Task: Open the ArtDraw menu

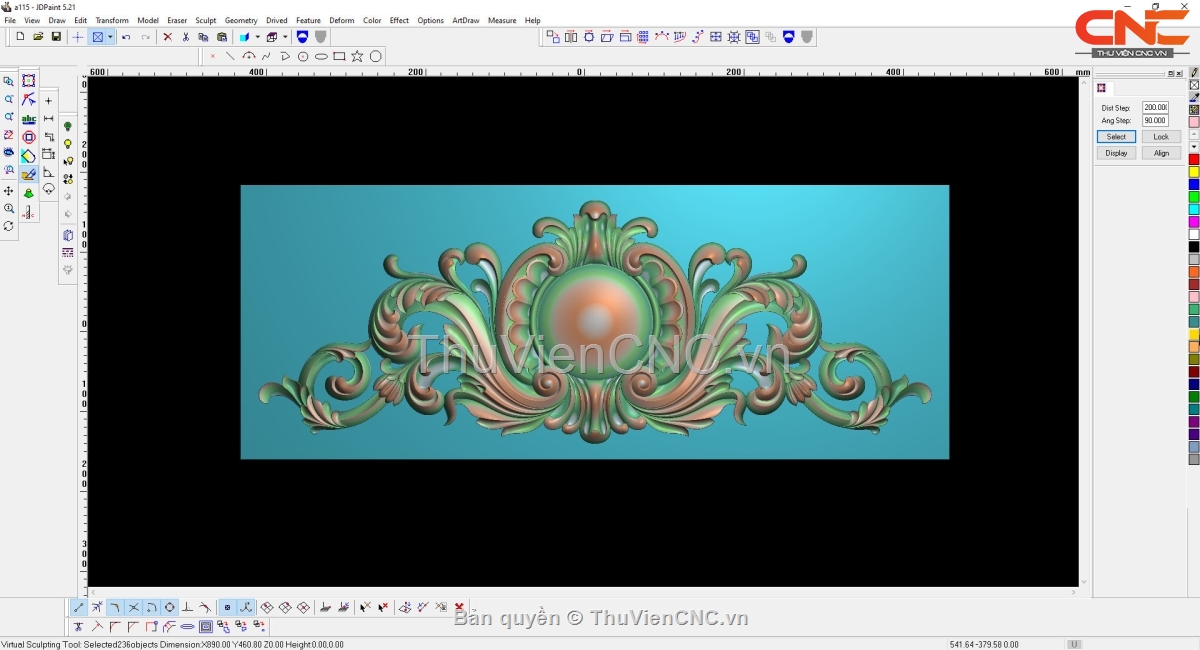Action: (x=466, y=20)
